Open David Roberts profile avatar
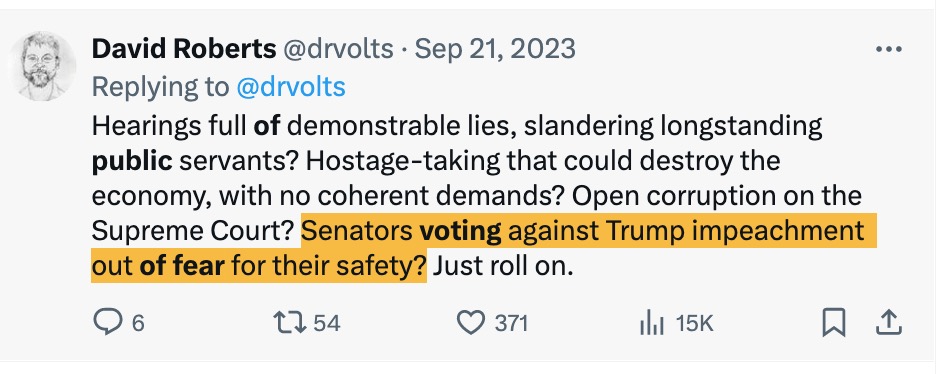Image resolution: width=948 pixels, height=374 pixels. (x=42, y=65)
